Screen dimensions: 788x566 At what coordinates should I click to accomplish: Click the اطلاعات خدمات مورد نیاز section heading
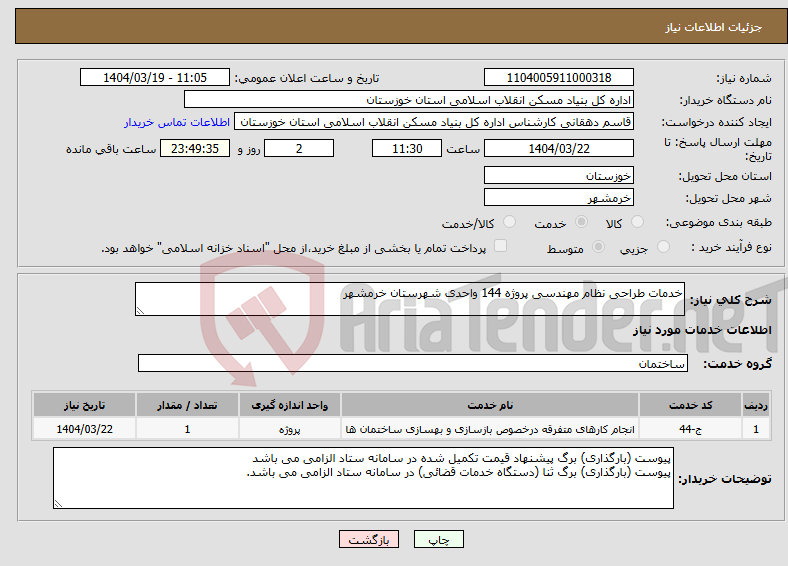click(702, 330)
